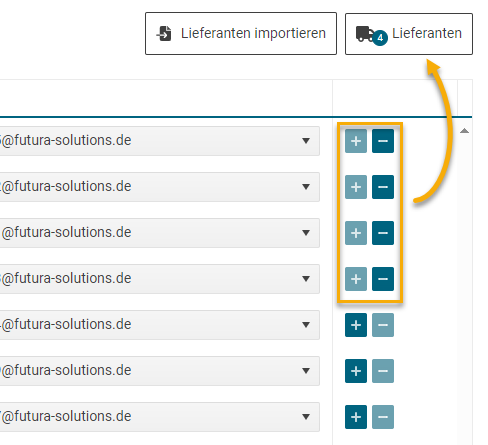Screen dimensions: 488x445
Task: Click the scrollbar up arrow
Action: [464, 131]
